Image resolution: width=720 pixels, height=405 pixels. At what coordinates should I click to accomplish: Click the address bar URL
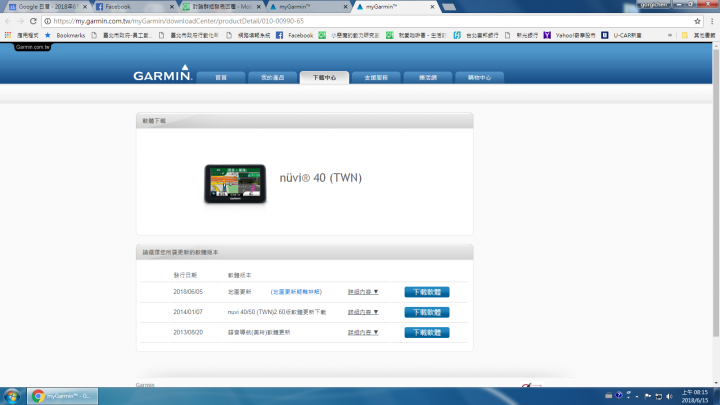click(x=178, y=21)
